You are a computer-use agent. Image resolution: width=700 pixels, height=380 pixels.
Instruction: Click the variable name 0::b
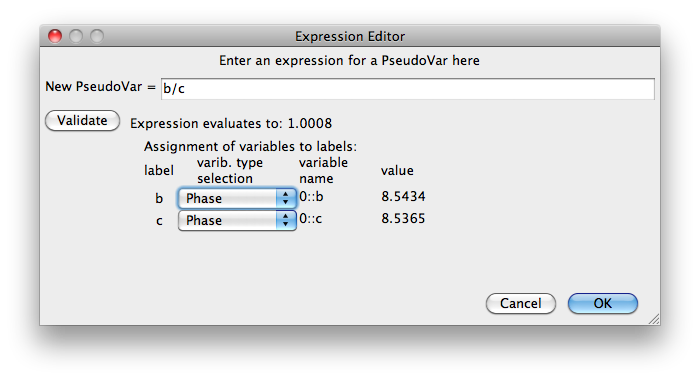(x=311, y=196)
